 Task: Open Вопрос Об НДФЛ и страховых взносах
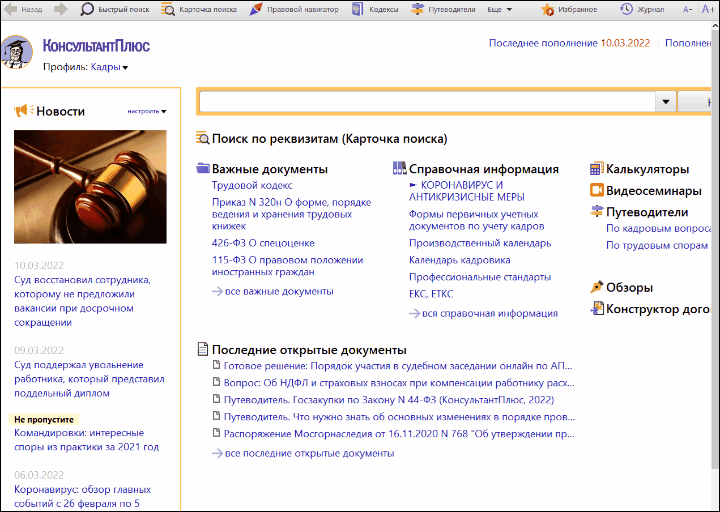(x=399, y=383)
